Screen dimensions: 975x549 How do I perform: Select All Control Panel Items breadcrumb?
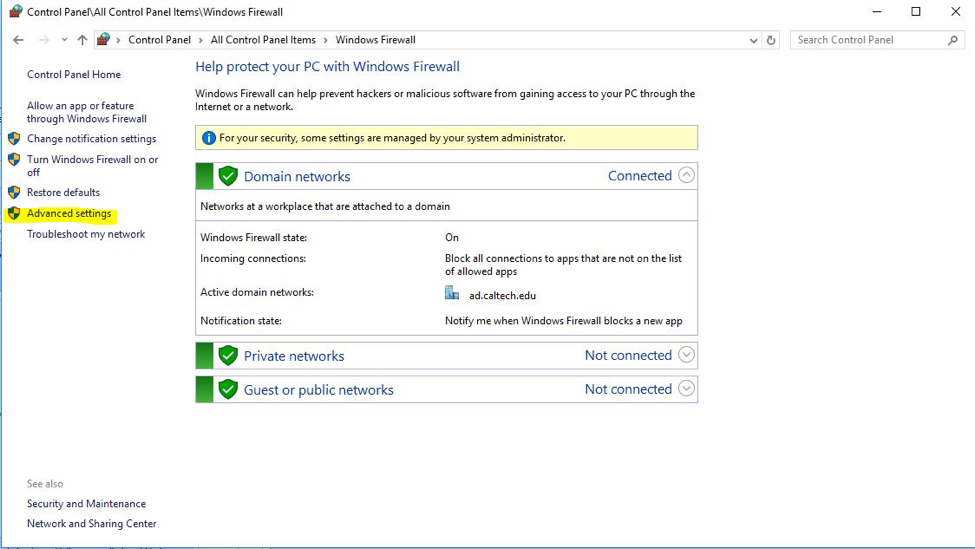click(x=262, y=40)
